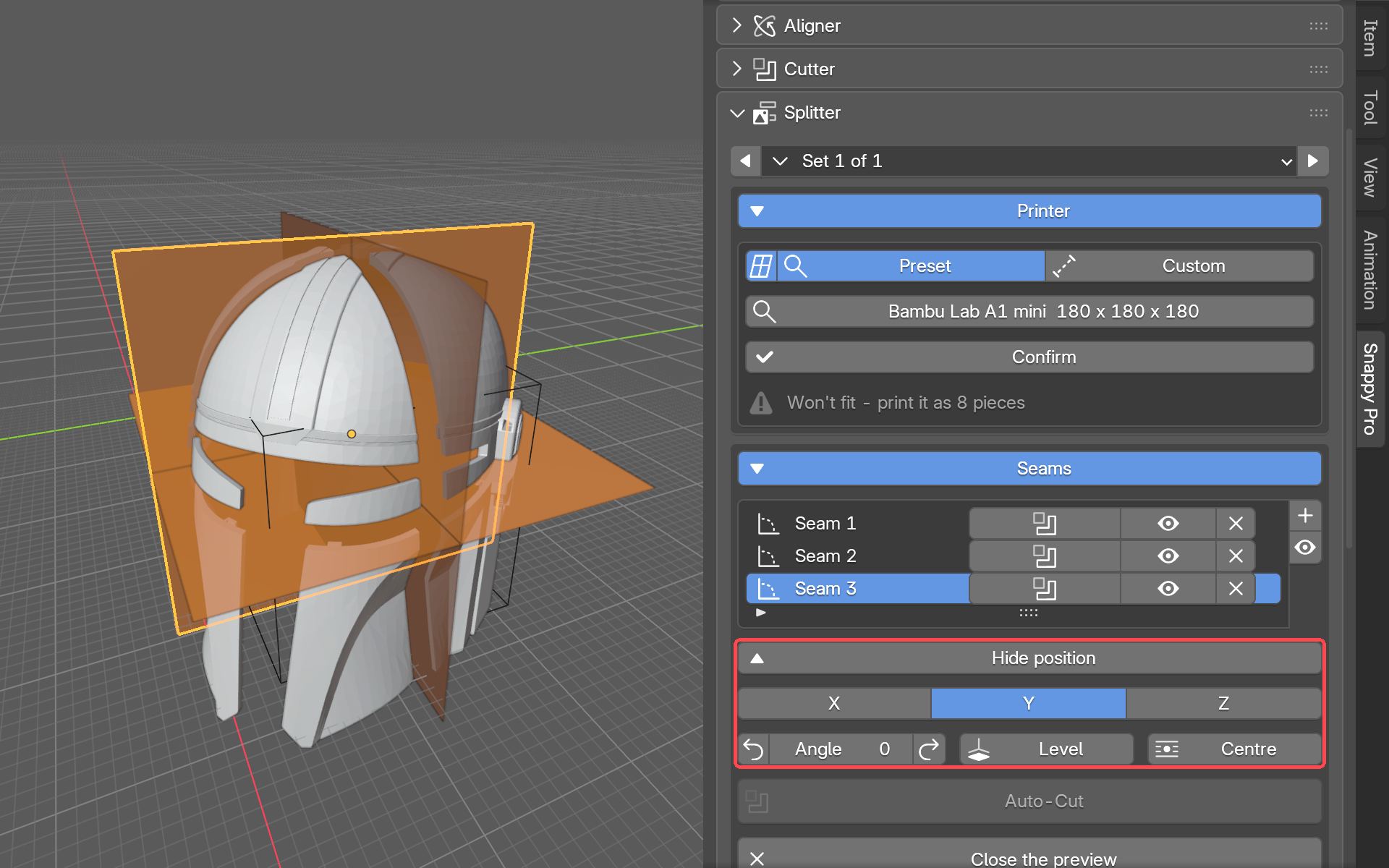Click the cut icon for Seam 3
Image resolution: width=1389 pixels, height=868 pixels.
(1045, 589)
